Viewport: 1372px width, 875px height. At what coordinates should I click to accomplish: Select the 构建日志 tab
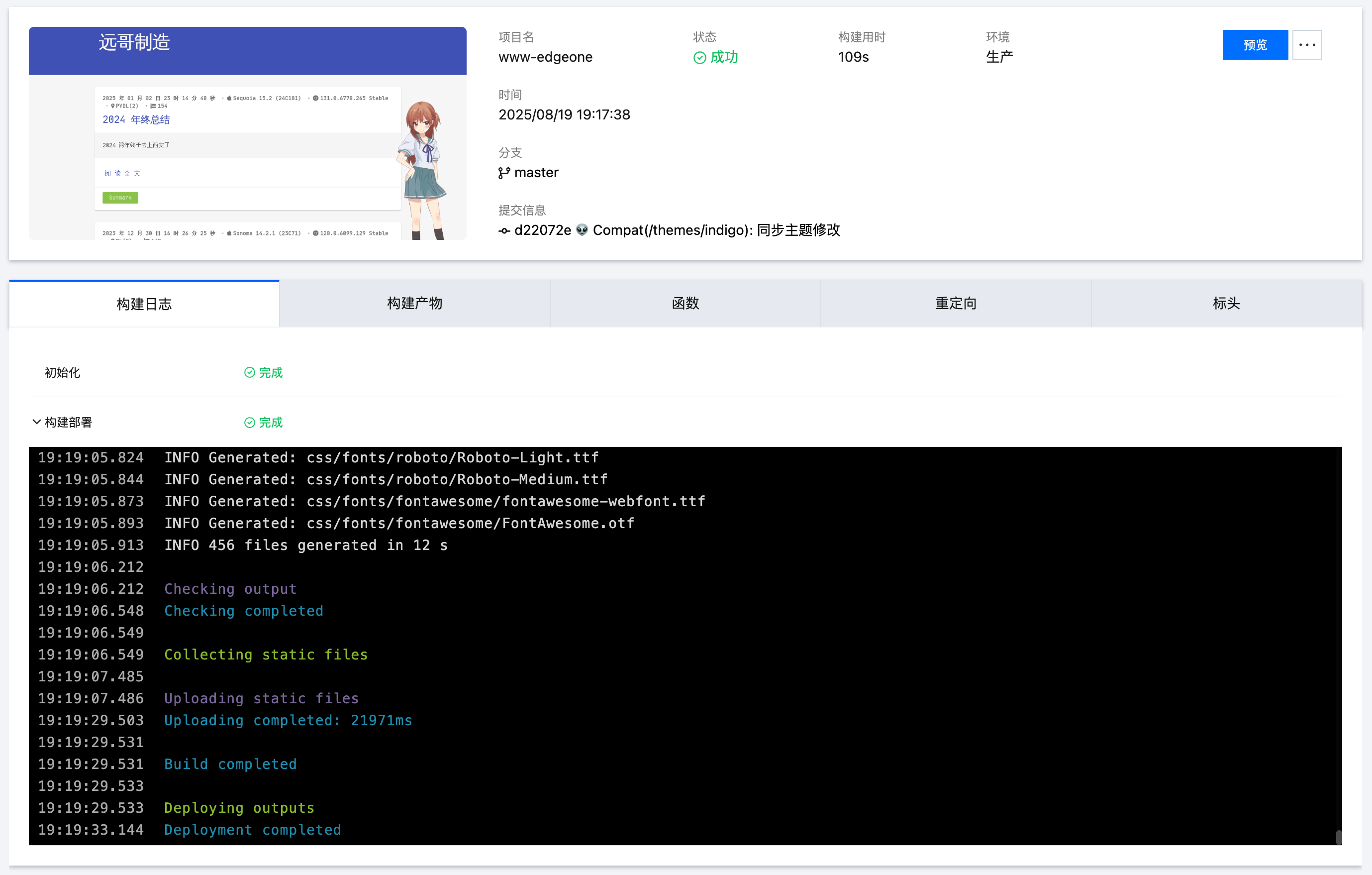[144, 304]
